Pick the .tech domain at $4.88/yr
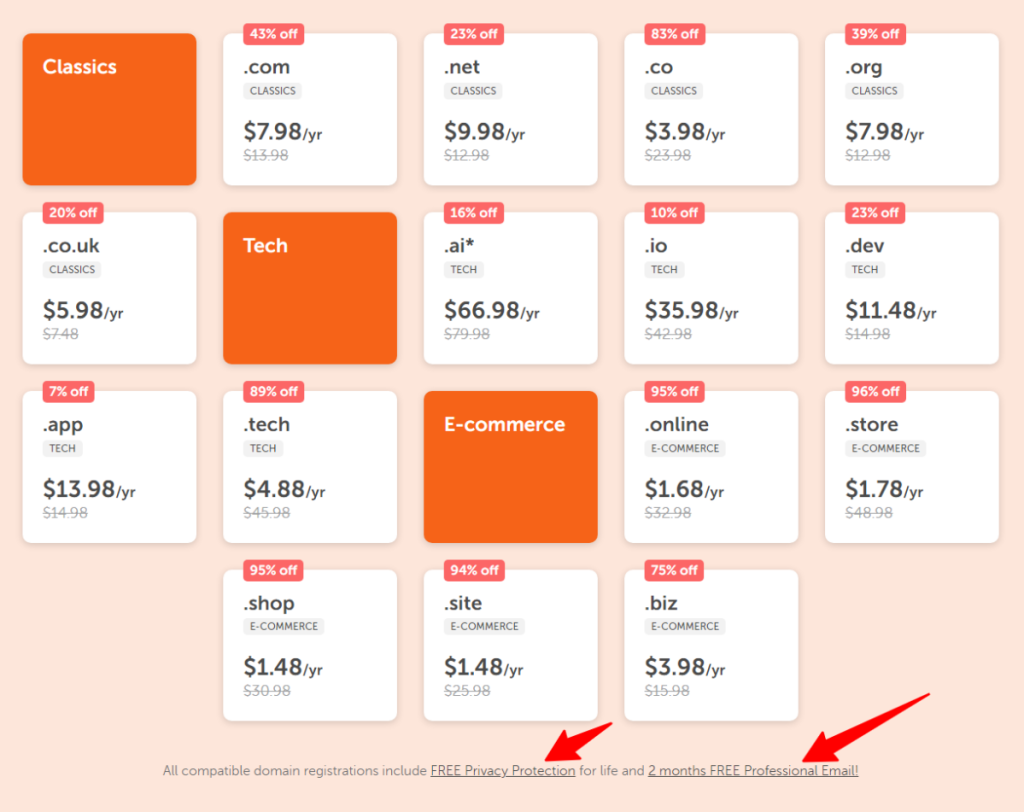 [x=310, y=468]
